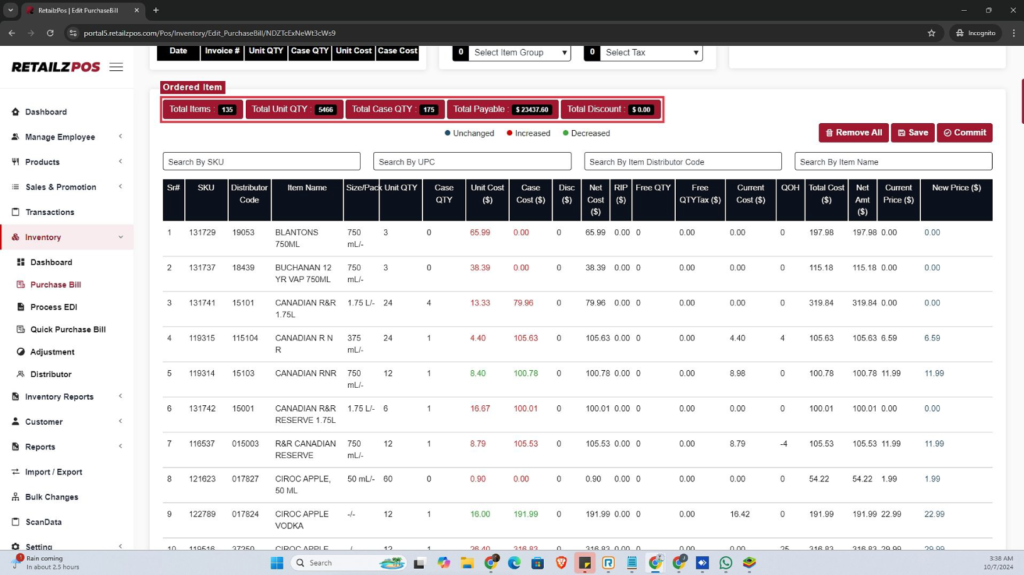This screenshot has height=575, width=1024.
Task: Open Distributor in Inventory menu
Action: [x=51, y=374]
